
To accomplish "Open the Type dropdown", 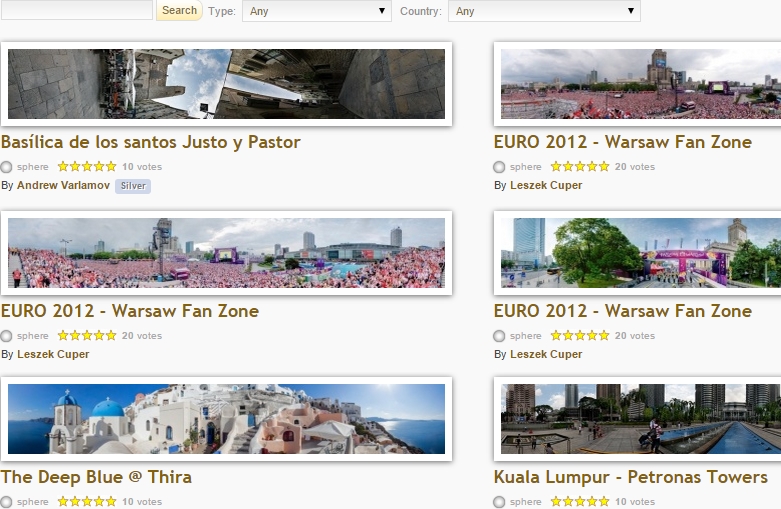I will click(317, 11).
